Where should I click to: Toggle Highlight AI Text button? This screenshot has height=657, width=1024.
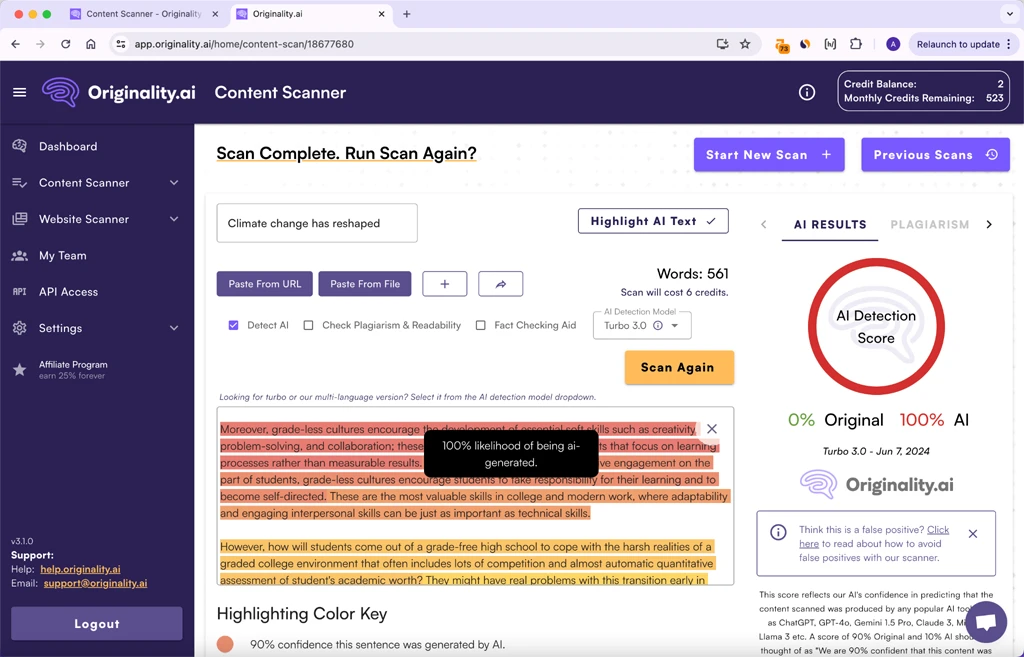click(653, 221)
